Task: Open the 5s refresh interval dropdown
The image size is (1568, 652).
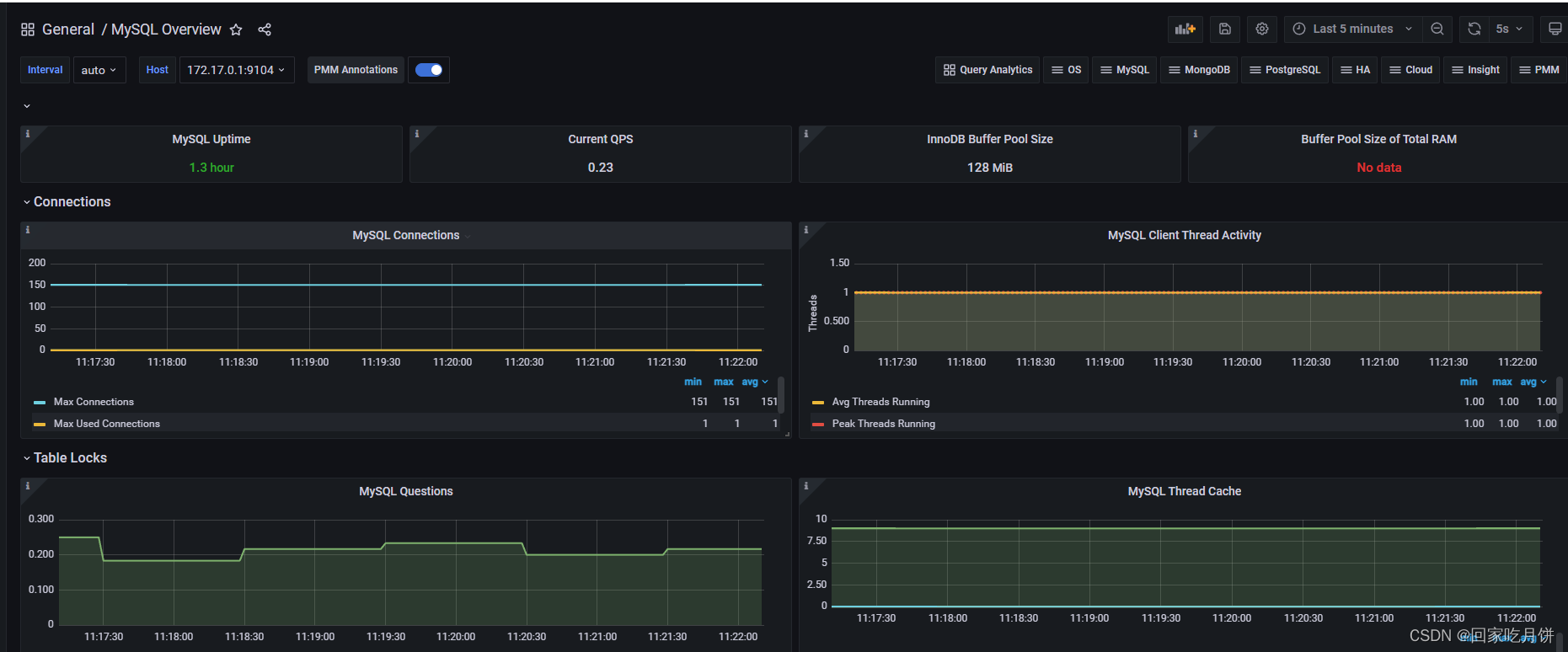Action: pos(1509,29)
